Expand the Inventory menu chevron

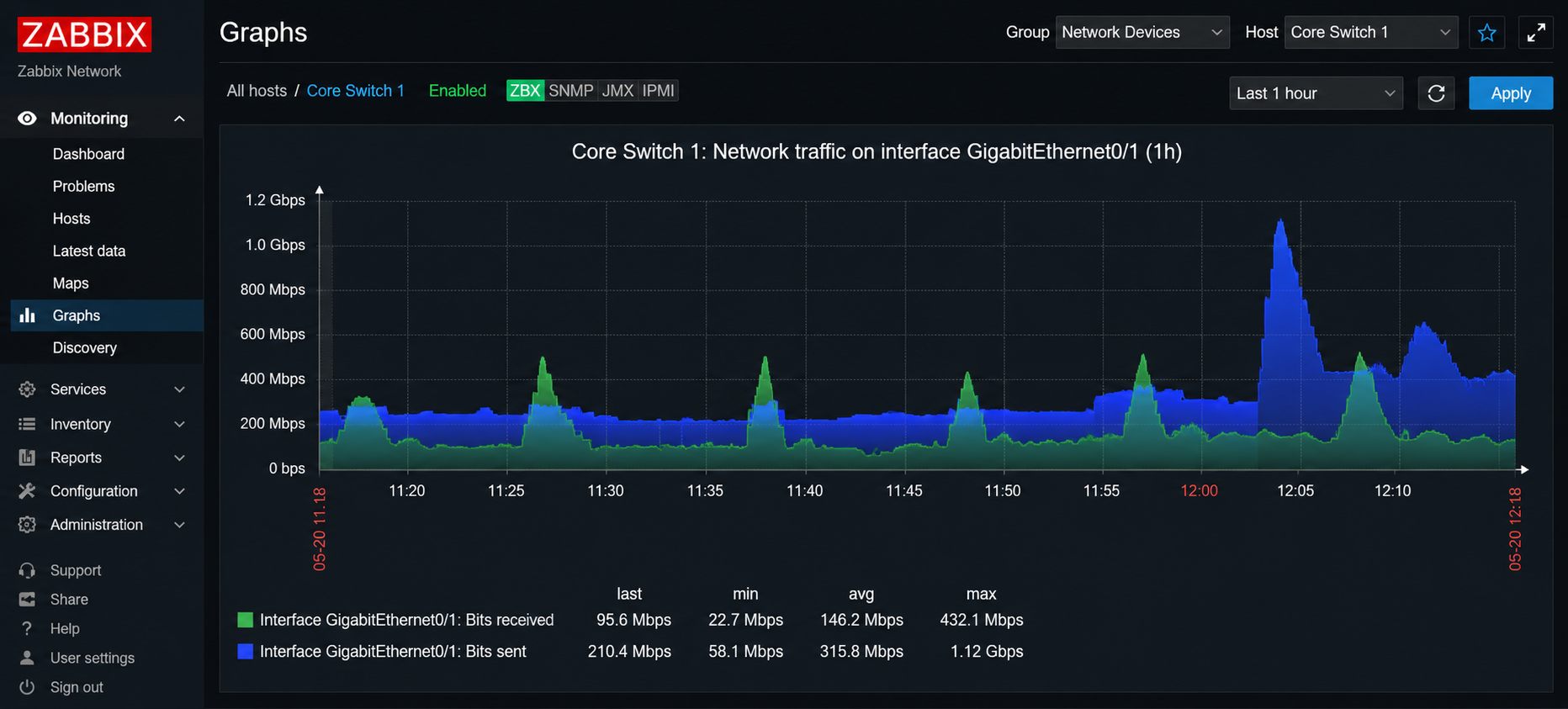point(179,424)
